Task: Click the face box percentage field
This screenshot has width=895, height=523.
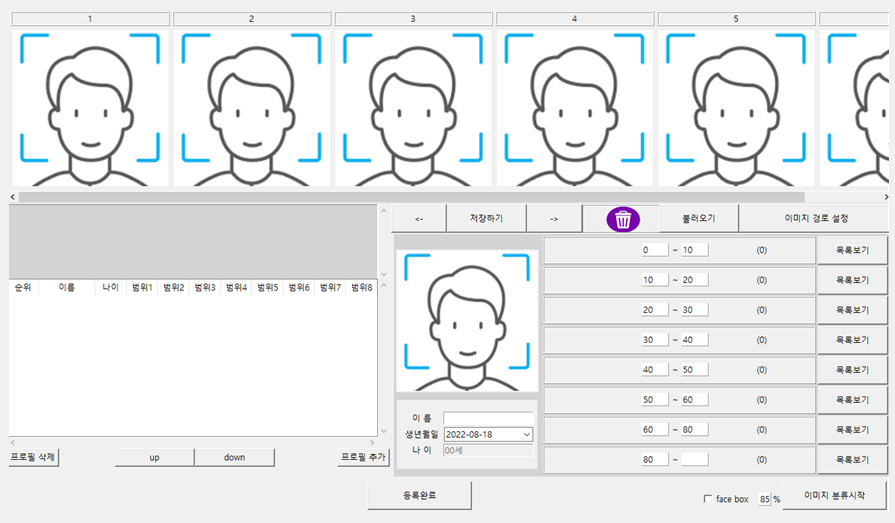Action: click(x=764, y=499)
